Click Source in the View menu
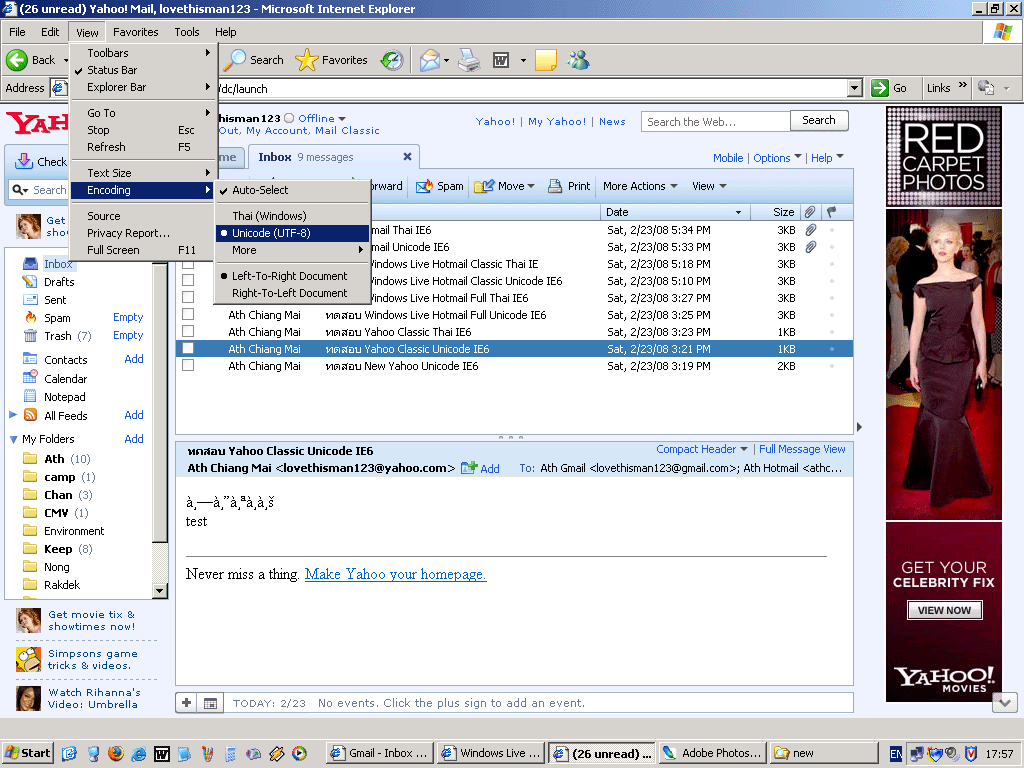Viewport: 1024px width, 768px height. 143,216
